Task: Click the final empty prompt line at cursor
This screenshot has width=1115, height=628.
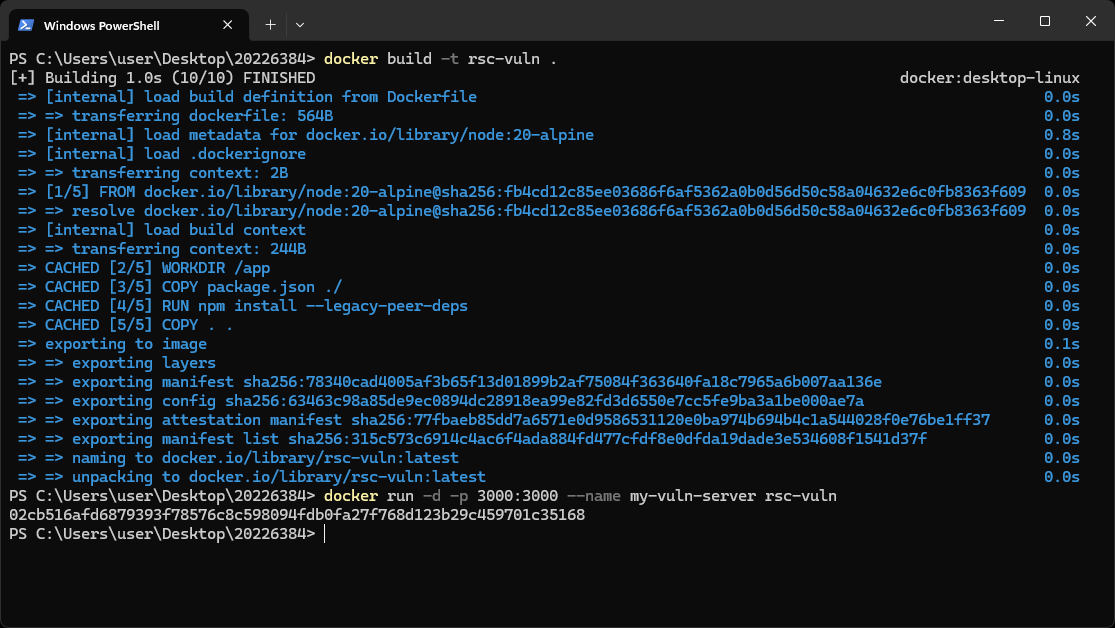Action: pos(167,534)
